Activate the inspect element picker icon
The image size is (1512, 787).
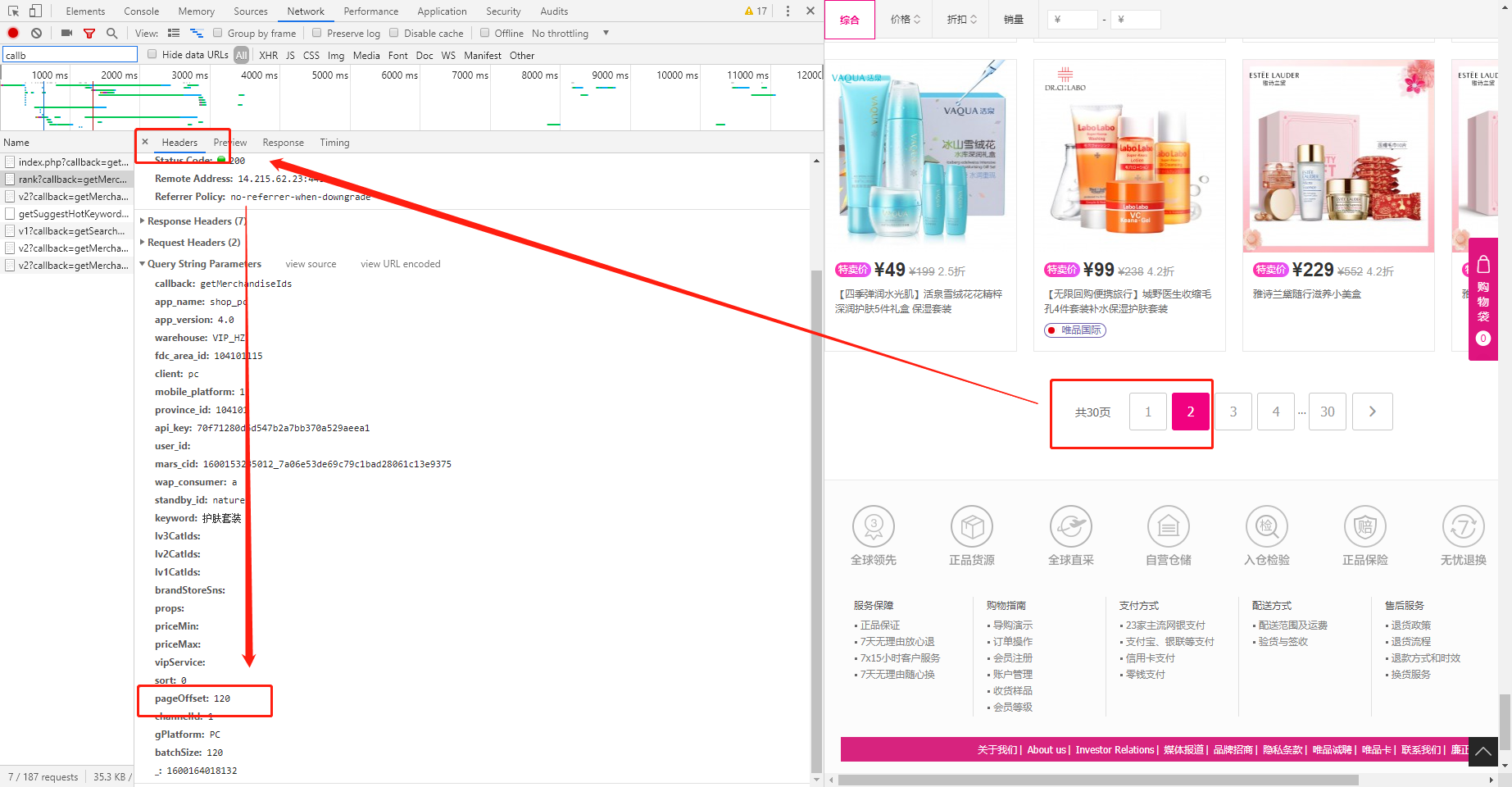click(13, 11)
